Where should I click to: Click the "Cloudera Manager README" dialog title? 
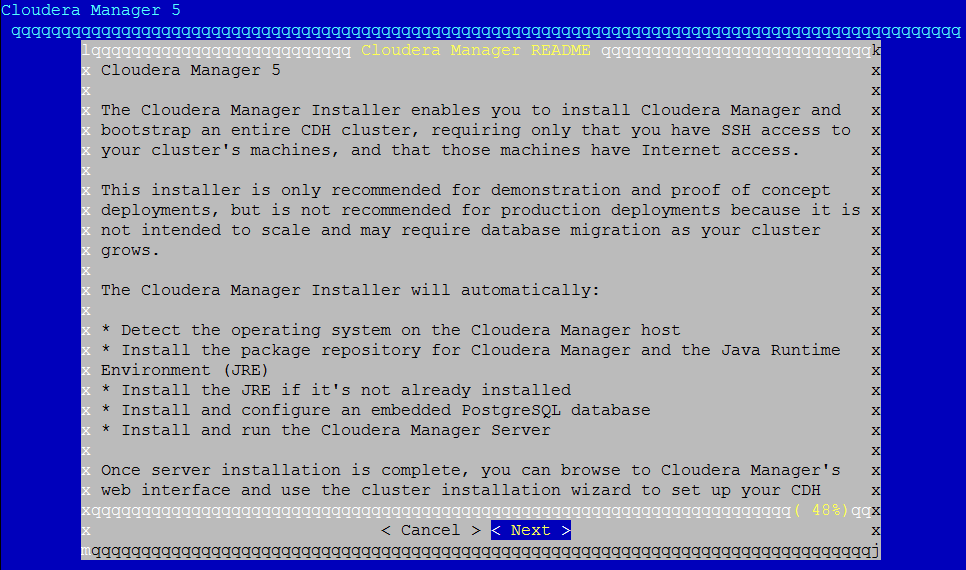point(475,50)
